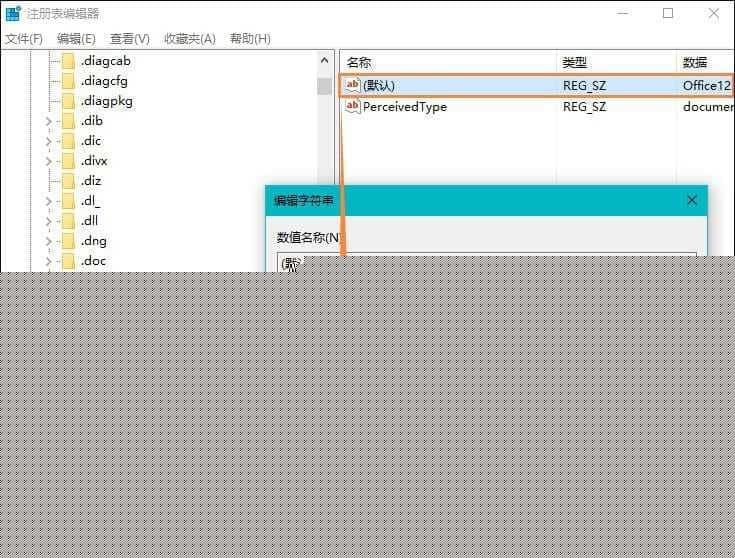
Task: Click the 数值名称 input field
Action: 487,263
